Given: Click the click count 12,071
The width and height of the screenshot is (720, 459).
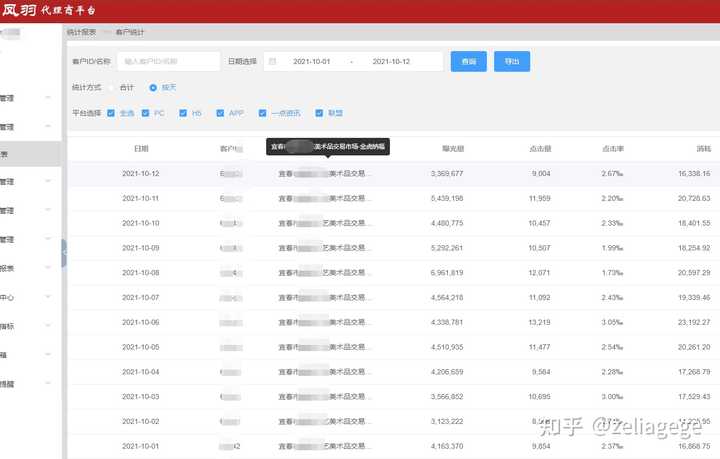Looking at the screenshot, I should [539, 273].
